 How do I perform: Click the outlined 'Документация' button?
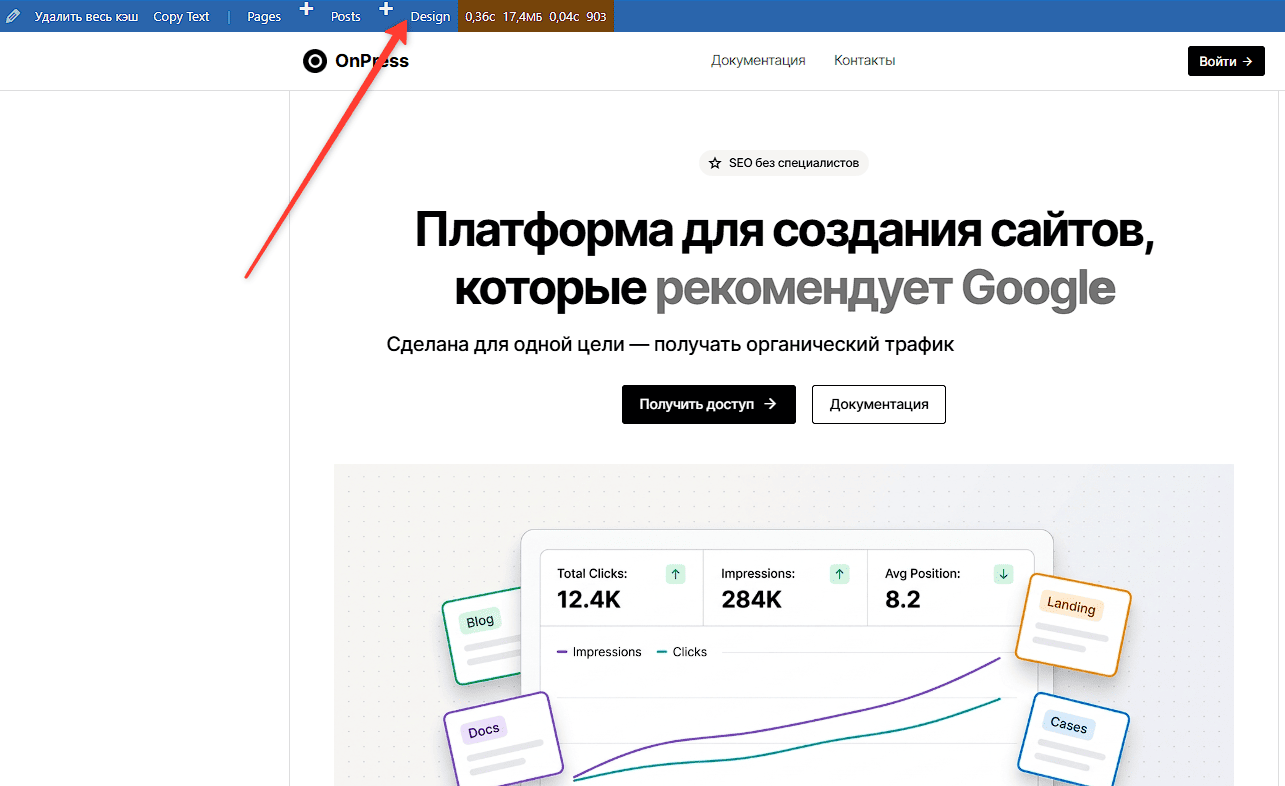879,404
